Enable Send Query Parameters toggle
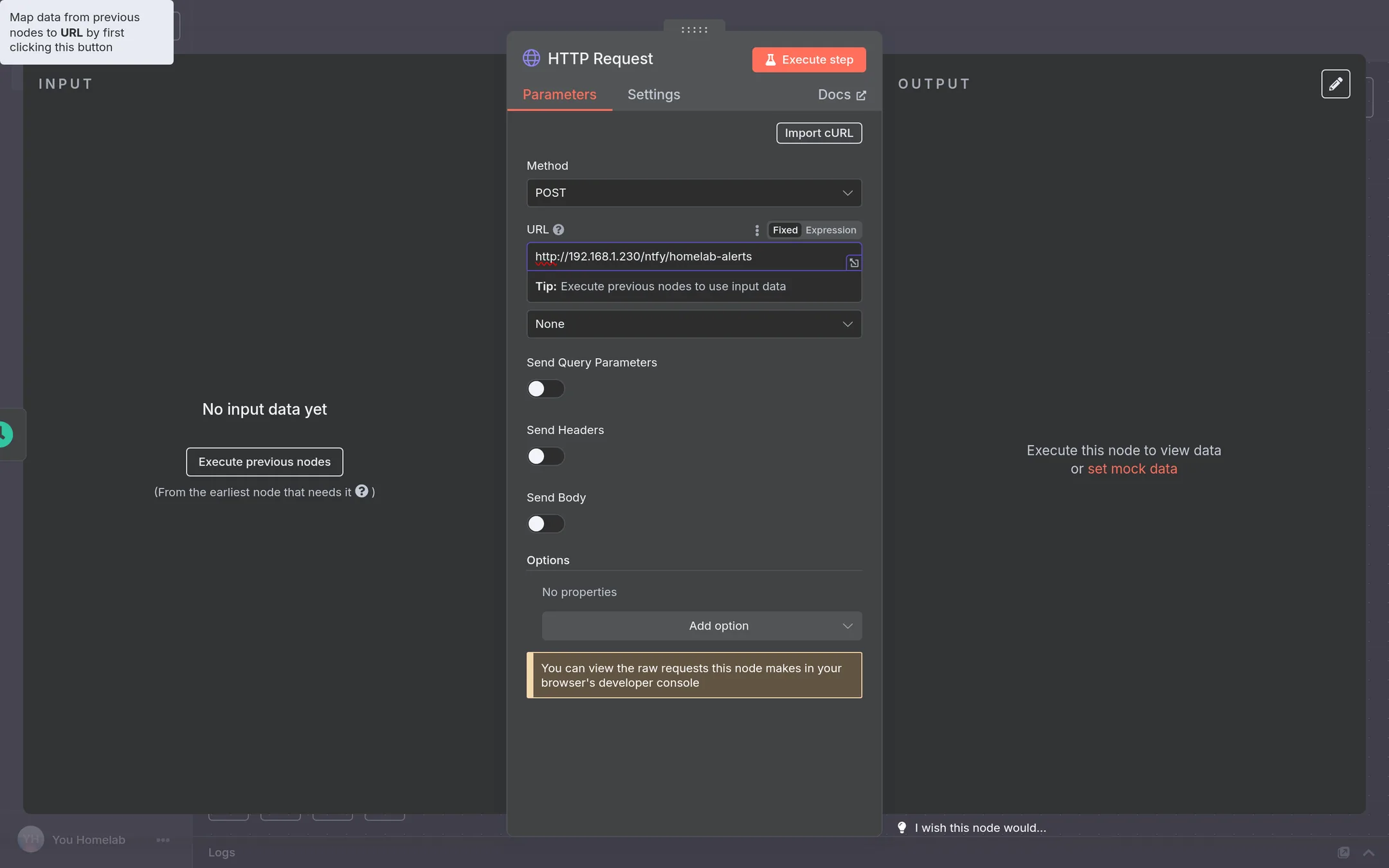 [545, 389]
